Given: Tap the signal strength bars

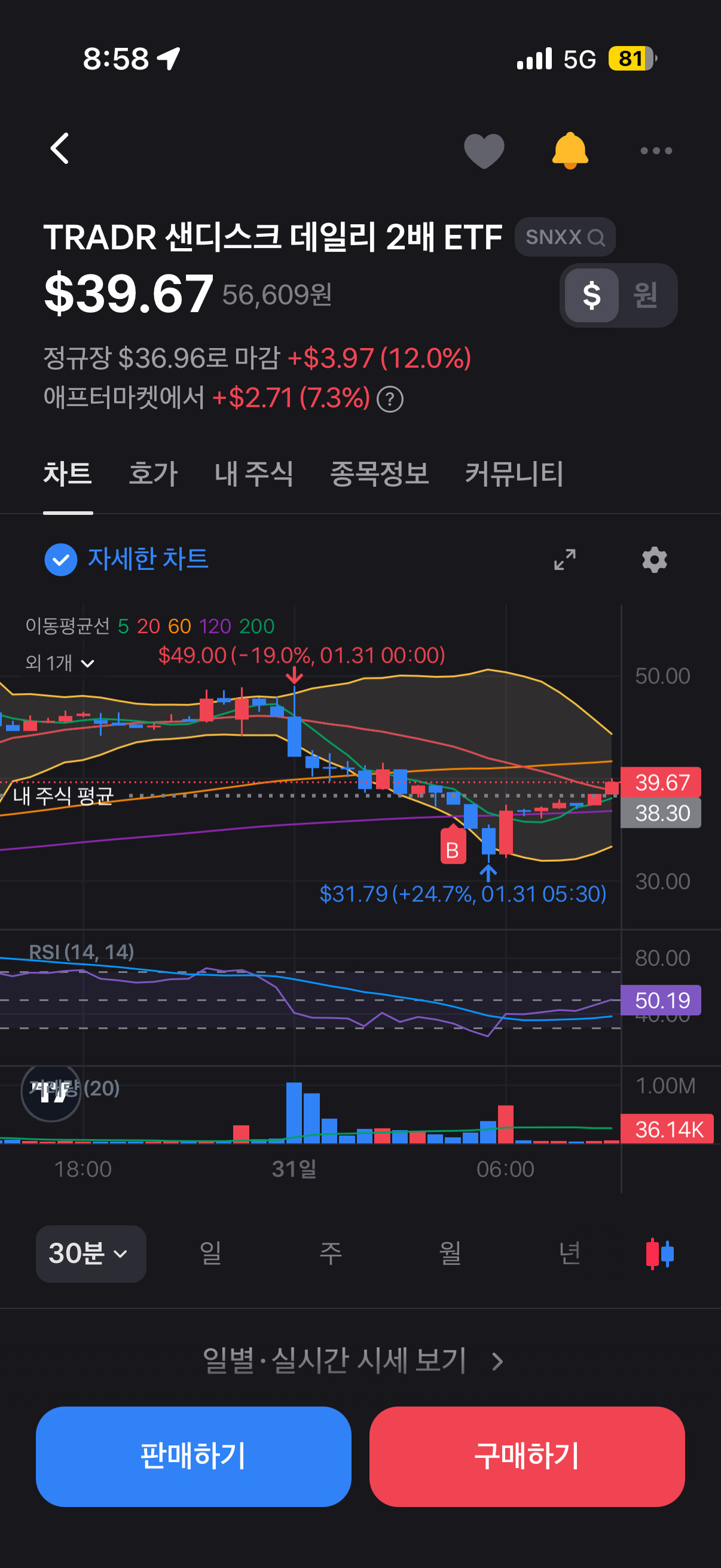Looking at the screenshot, I should (x=534, y=59).
